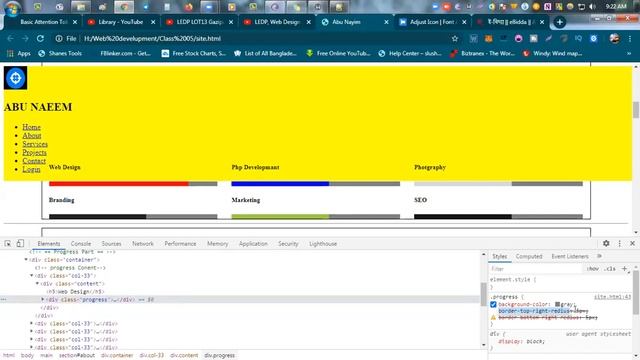Click the Projects navigation link
Image resolution: width=640 pixels, height=360 pixels.
tap(34, 152)
